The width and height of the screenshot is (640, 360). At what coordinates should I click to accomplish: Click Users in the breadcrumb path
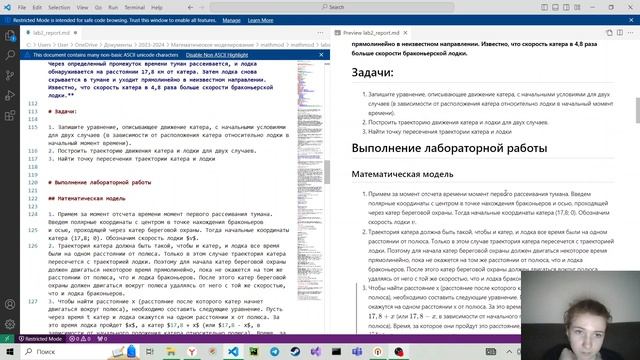(44, 45)
